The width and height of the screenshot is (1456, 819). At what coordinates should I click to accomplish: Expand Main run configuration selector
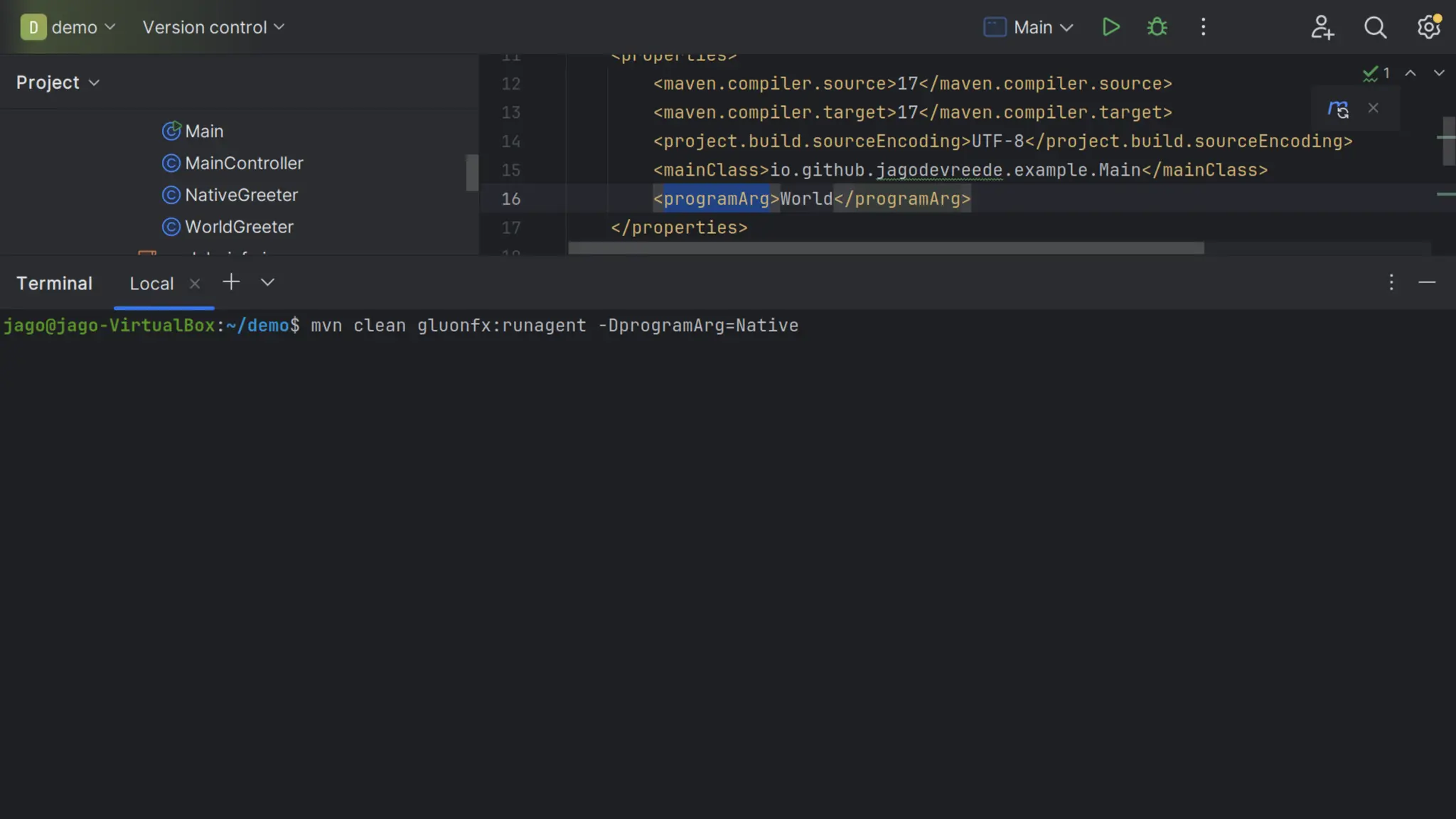point(1029,27)
